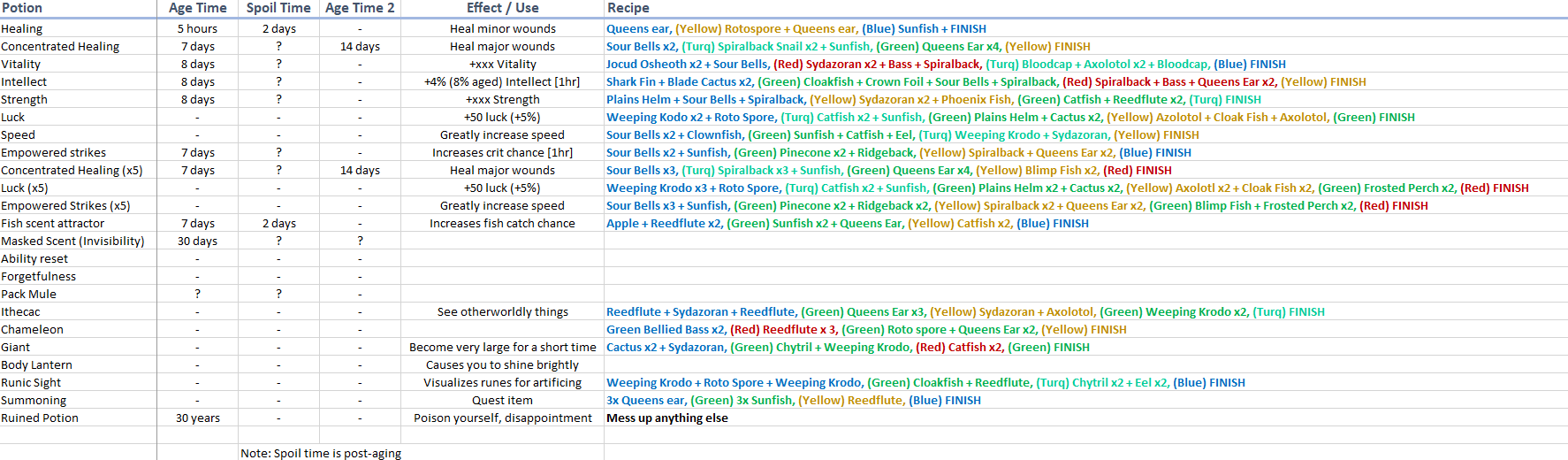
Task: Select the "Age Time 2" header cell
Action: click(x=360, y=8)
